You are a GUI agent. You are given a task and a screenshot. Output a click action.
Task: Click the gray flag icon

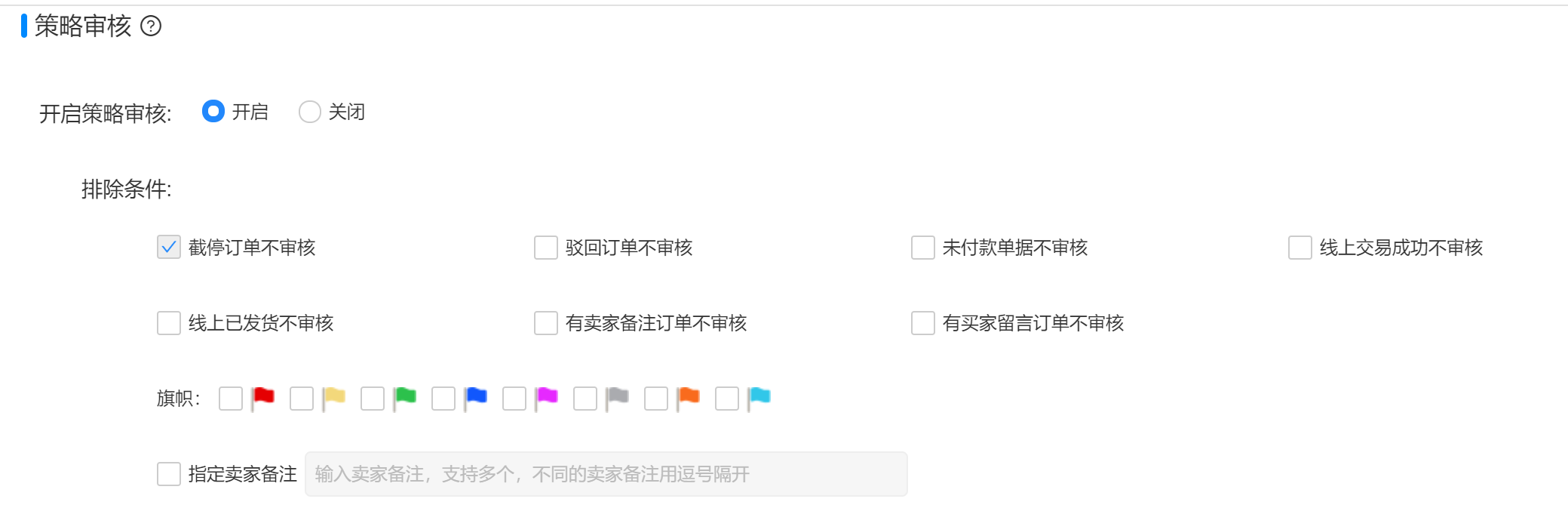point(618,399)
